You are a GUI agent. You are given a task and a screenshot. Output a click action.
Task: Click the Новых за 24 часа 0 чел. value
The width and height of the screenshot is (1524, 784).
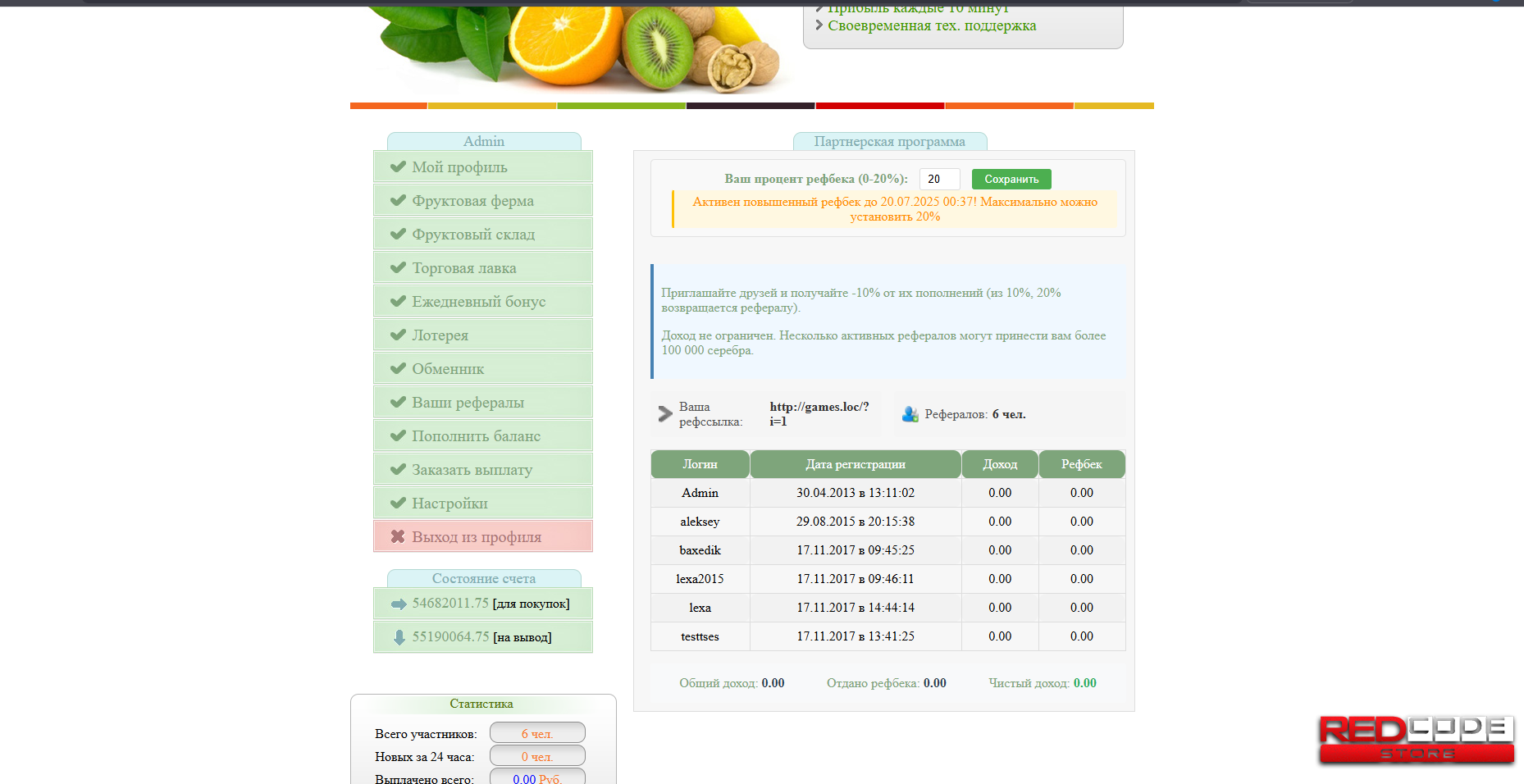click(537, 756)
